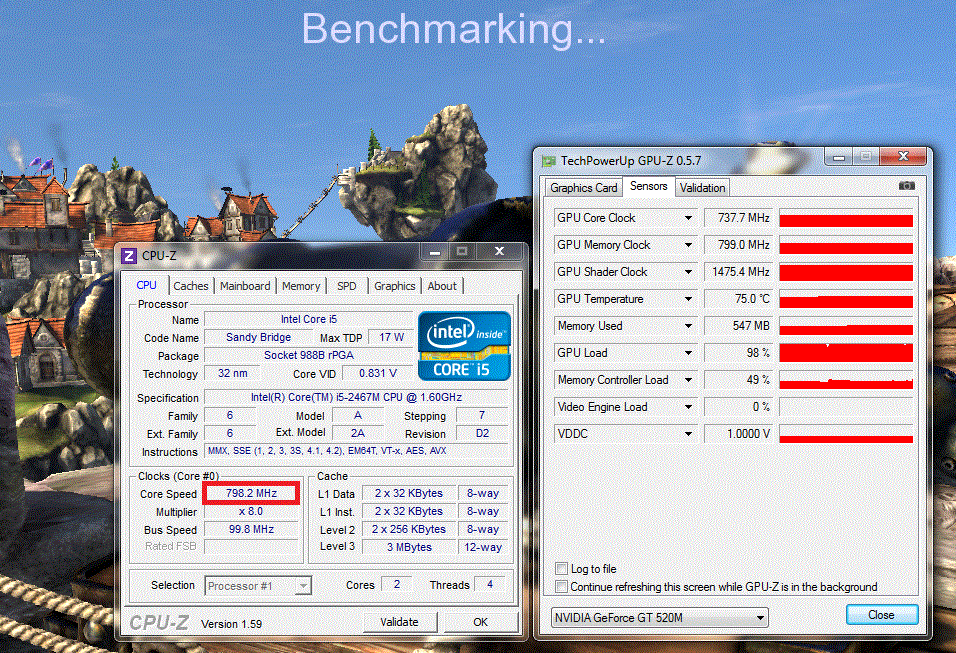
Task: Switch to the Mainboard tab in CPU-Z
Action: click(245, 286)
